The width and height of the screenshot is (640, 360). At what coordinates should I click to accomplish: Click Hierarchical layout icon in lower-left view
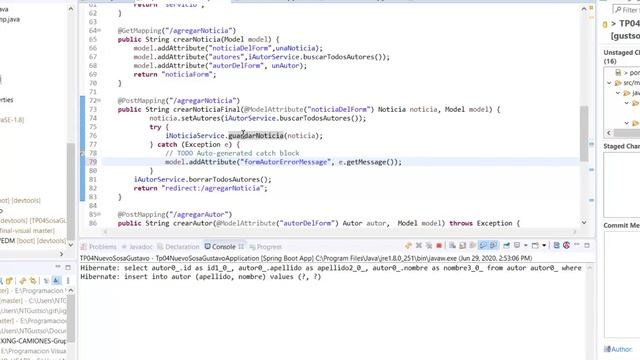[x=46, y=281]
